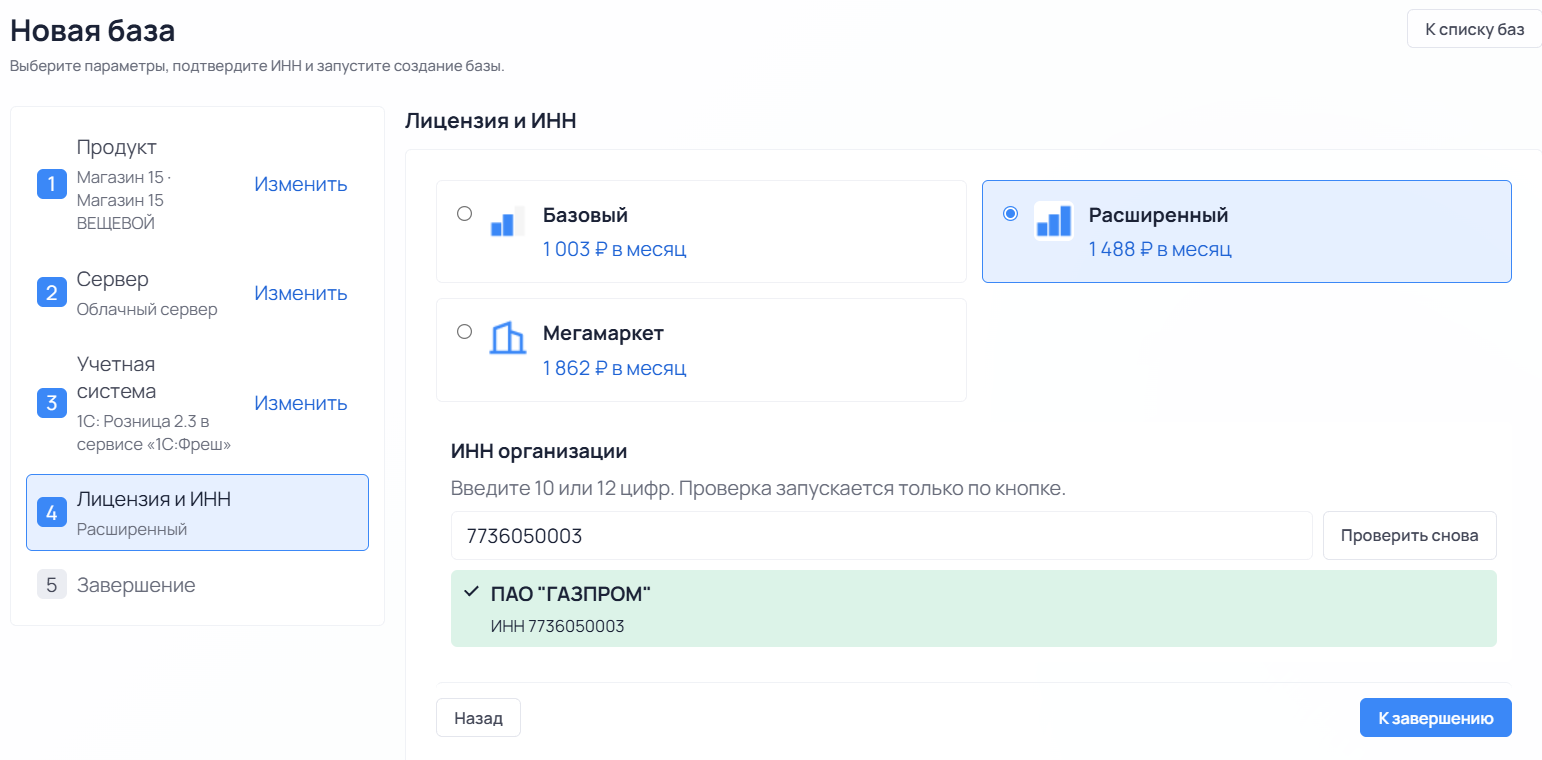Click step number 1 badge for Продукт
The image size is (1542, 760).
52,185
